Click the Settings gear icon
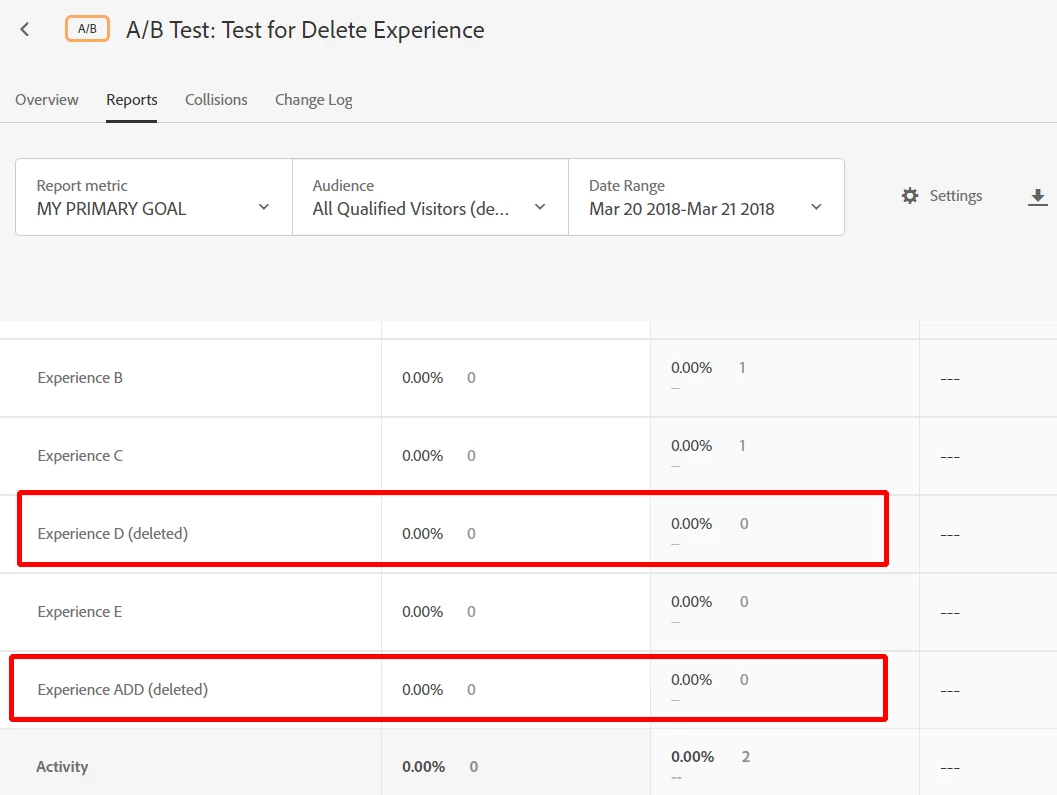The width and height of the screenshot is (1057, 795). [909, 196]
